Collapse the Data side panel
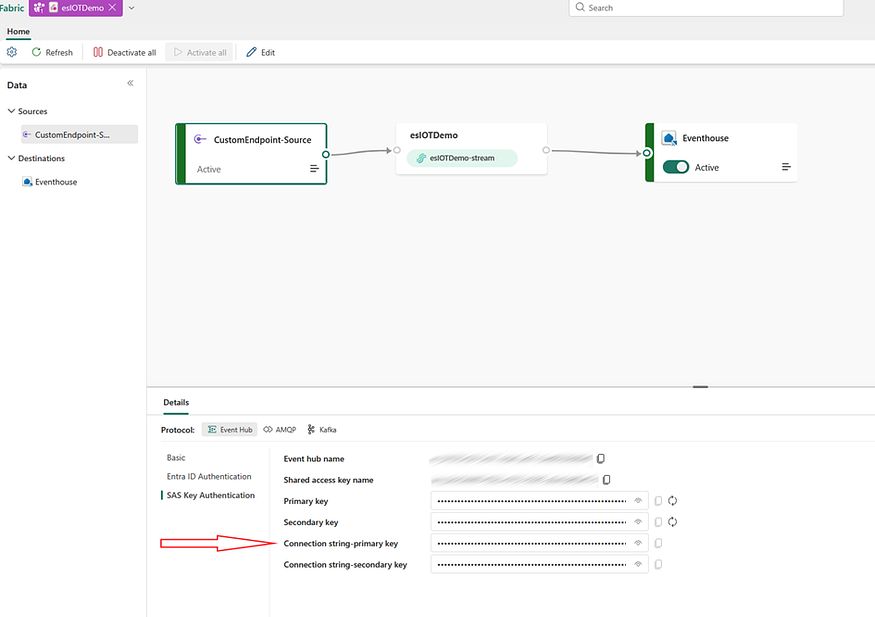The height and width of the screenshot is (617, 875). click(130, 84)
